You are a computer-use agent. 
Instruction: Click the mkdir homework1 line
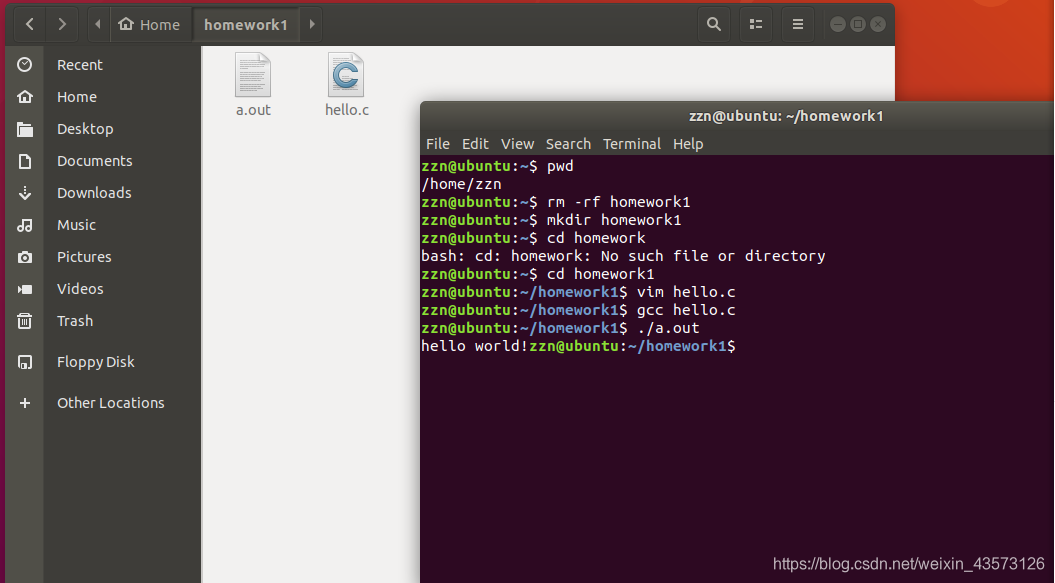tap(551, 220)
